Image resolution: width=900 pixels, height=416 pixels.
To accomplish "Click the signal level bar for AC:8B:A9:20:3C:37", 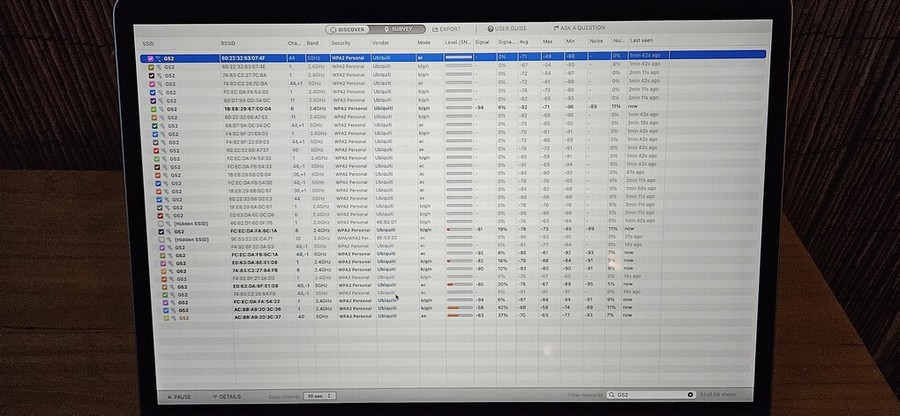I will click(x=458, y=316).
